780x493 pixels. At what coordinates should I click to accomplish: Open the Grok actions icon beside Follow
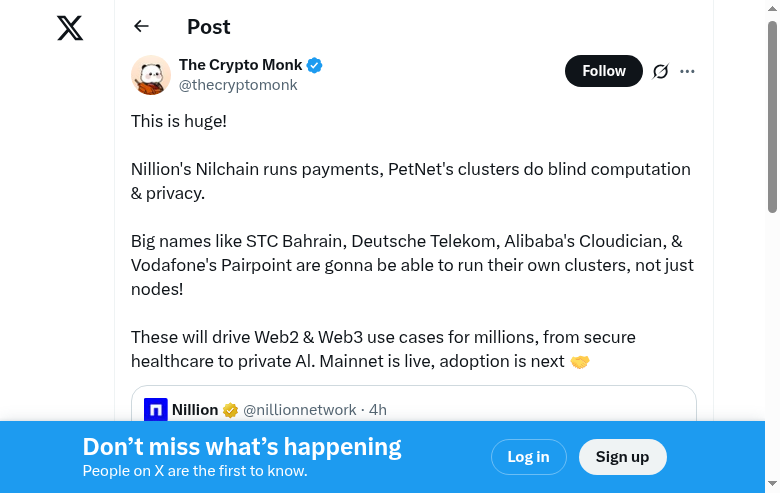pos(660,71)
